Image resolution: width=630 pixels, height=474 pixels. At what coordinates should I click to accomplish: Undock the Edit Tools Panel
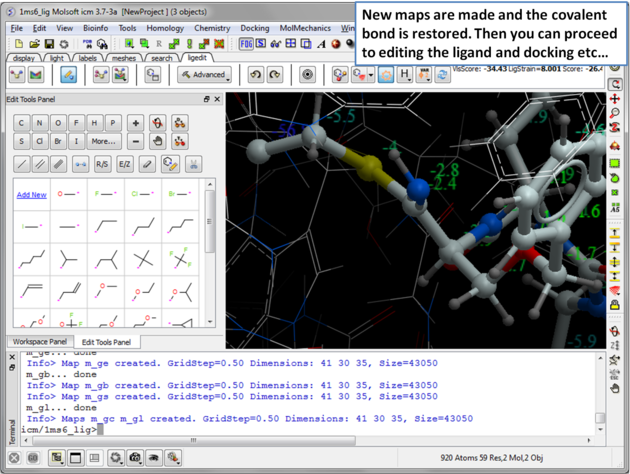(x=206, y=100)
